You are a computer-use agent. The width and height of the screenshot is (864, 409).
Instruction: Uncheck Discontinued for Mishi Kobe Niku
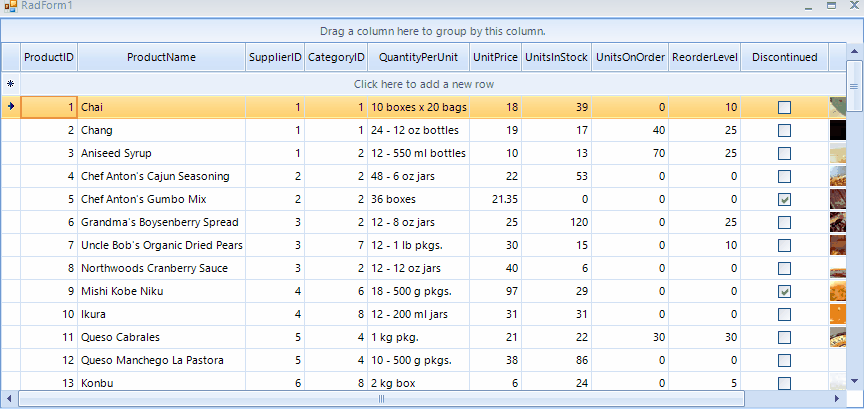(784, 291)
